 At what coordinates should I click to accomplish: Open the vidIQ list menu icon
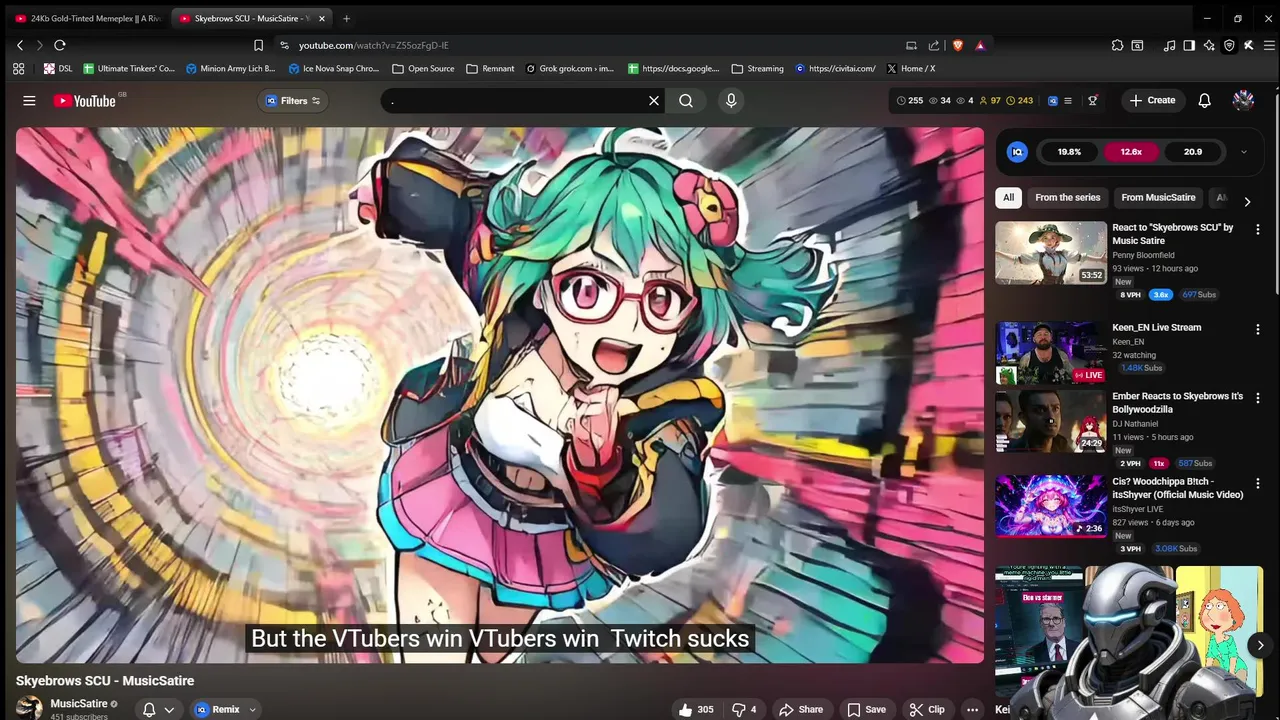pos(1068,100)
